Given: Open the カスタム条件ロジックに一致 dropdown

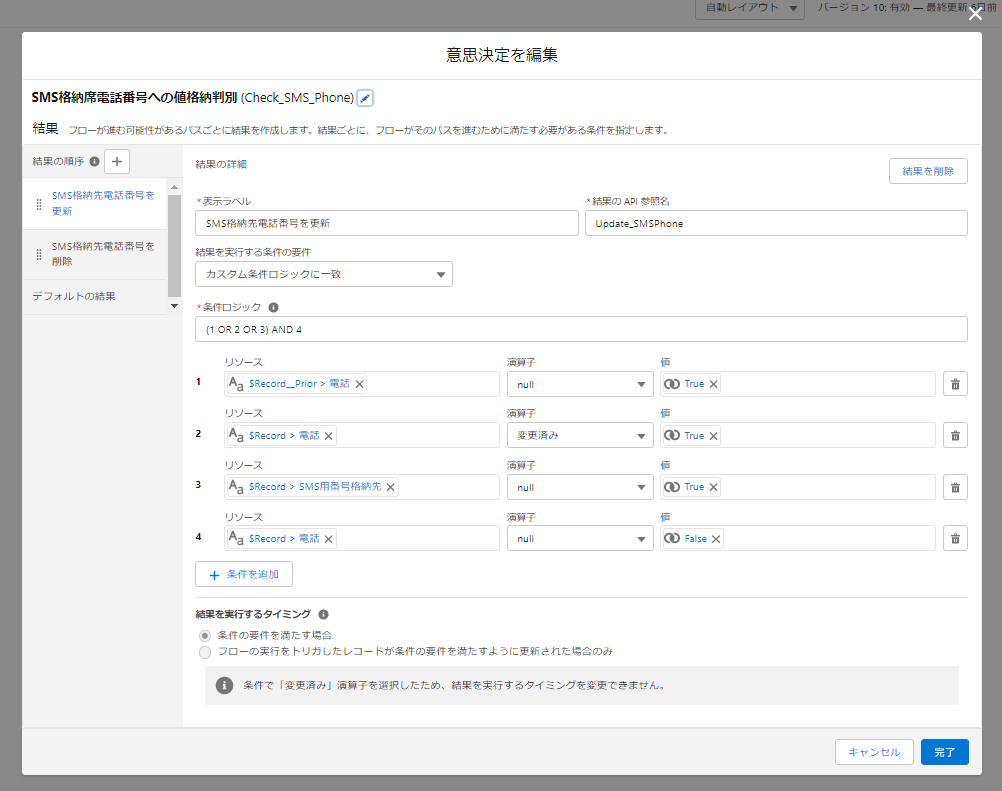Looking at the screenshot, I should (324, 274).
